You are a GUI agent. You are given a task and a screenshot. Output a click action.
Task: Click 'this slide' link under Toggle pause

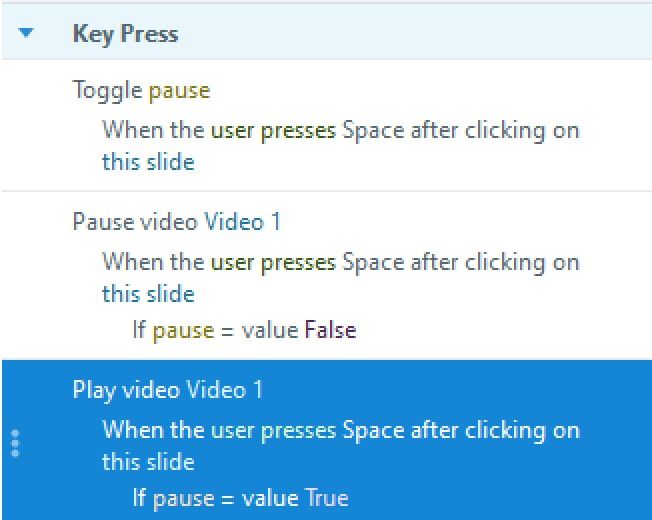pyautogui.click(x=148, y=162)
